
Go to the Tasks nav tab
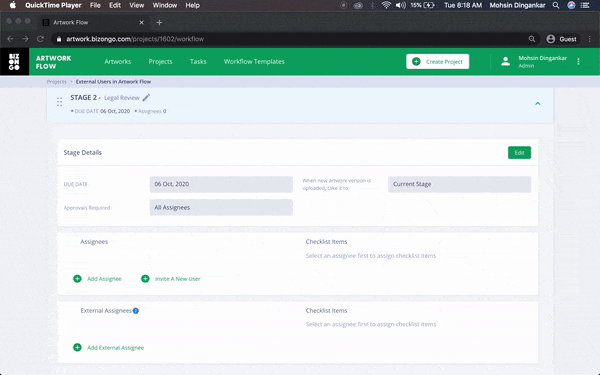[x=198, y=62]
